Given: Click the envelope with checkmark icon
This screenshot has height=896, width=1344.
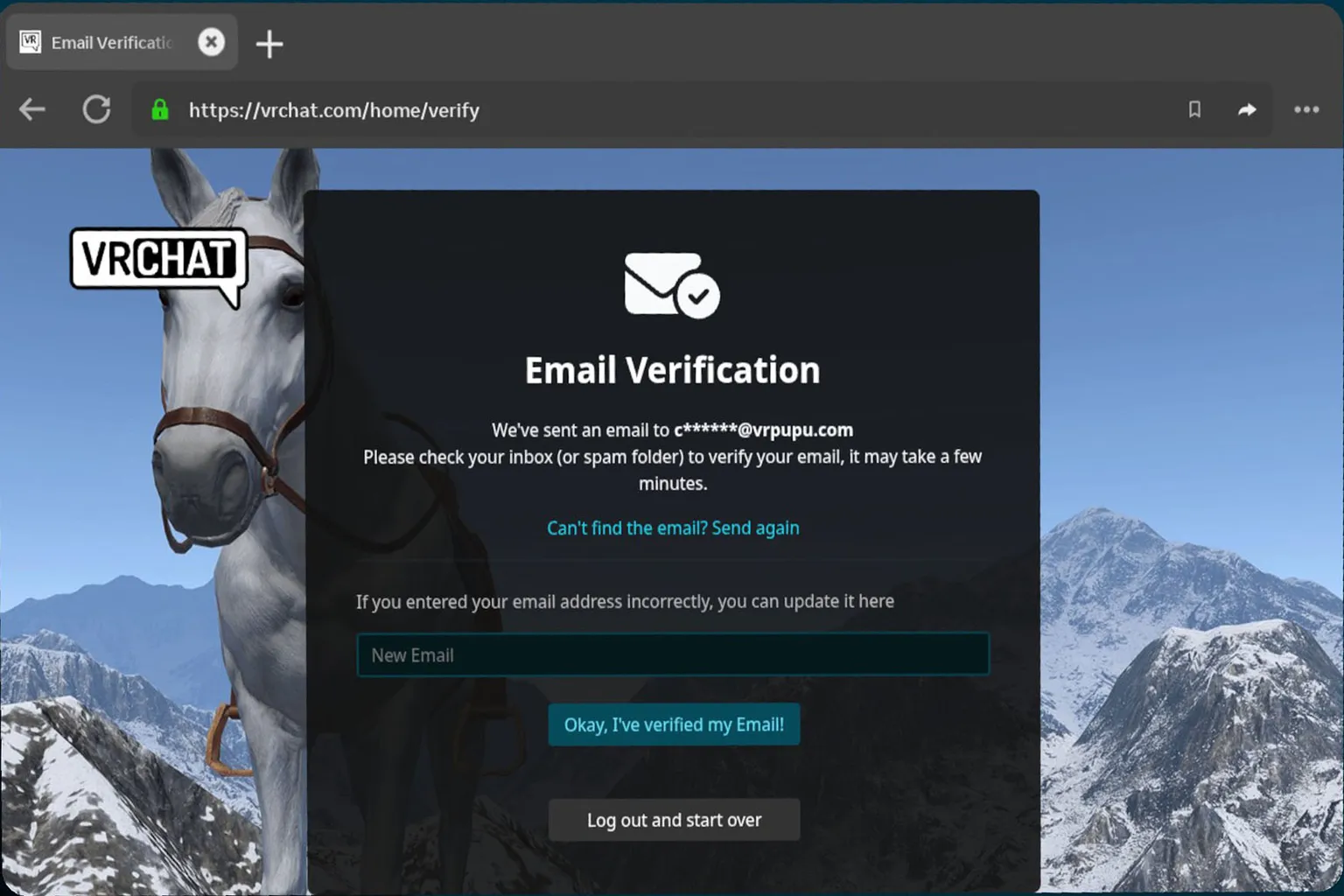Looking at the screenshot, I should click(671, 285).
